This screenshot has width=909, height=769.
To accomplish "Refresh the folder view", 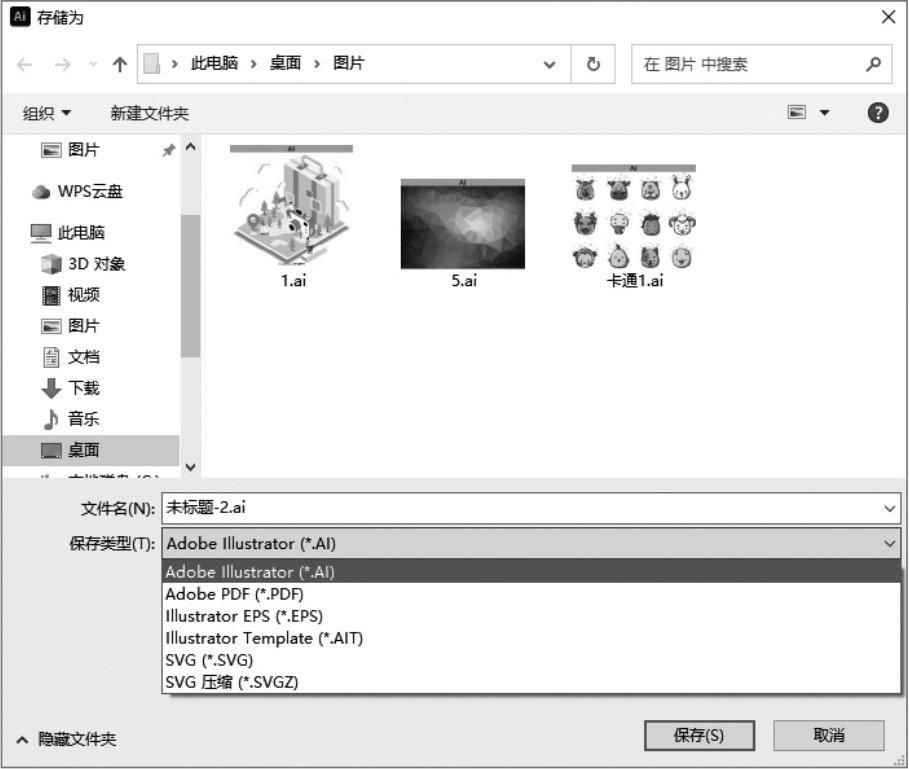I will [593, 64].
